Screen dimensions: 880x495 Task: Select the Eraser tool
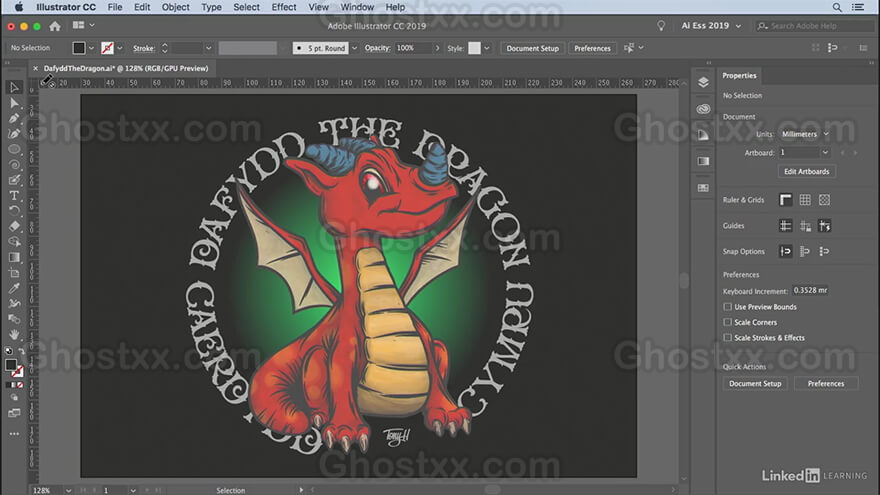(14, 226)
